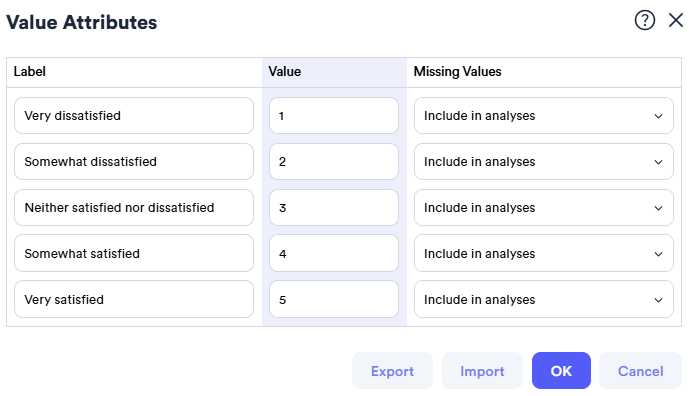Select the value field containing 3
The width and height of the screenshot is (689, 396).
coord(334,207)
